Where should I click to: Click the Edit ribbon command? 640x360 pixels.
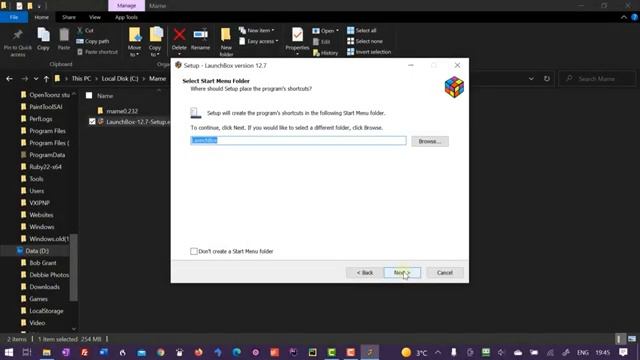[322, 42]
